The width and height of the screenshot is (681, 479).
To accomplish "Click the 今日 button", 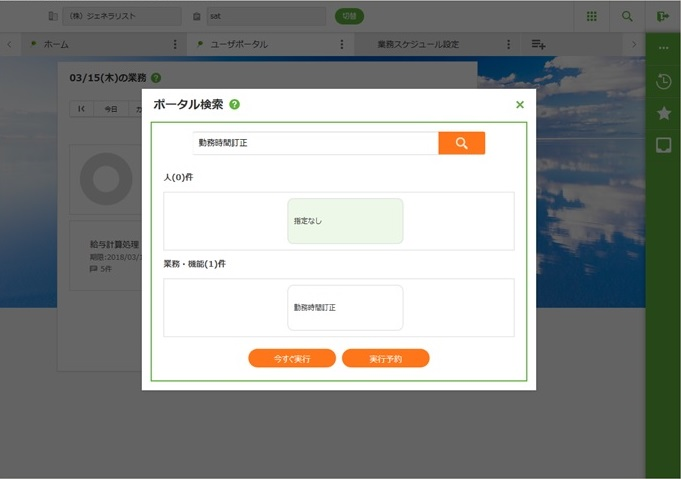I will pos(111,109).
